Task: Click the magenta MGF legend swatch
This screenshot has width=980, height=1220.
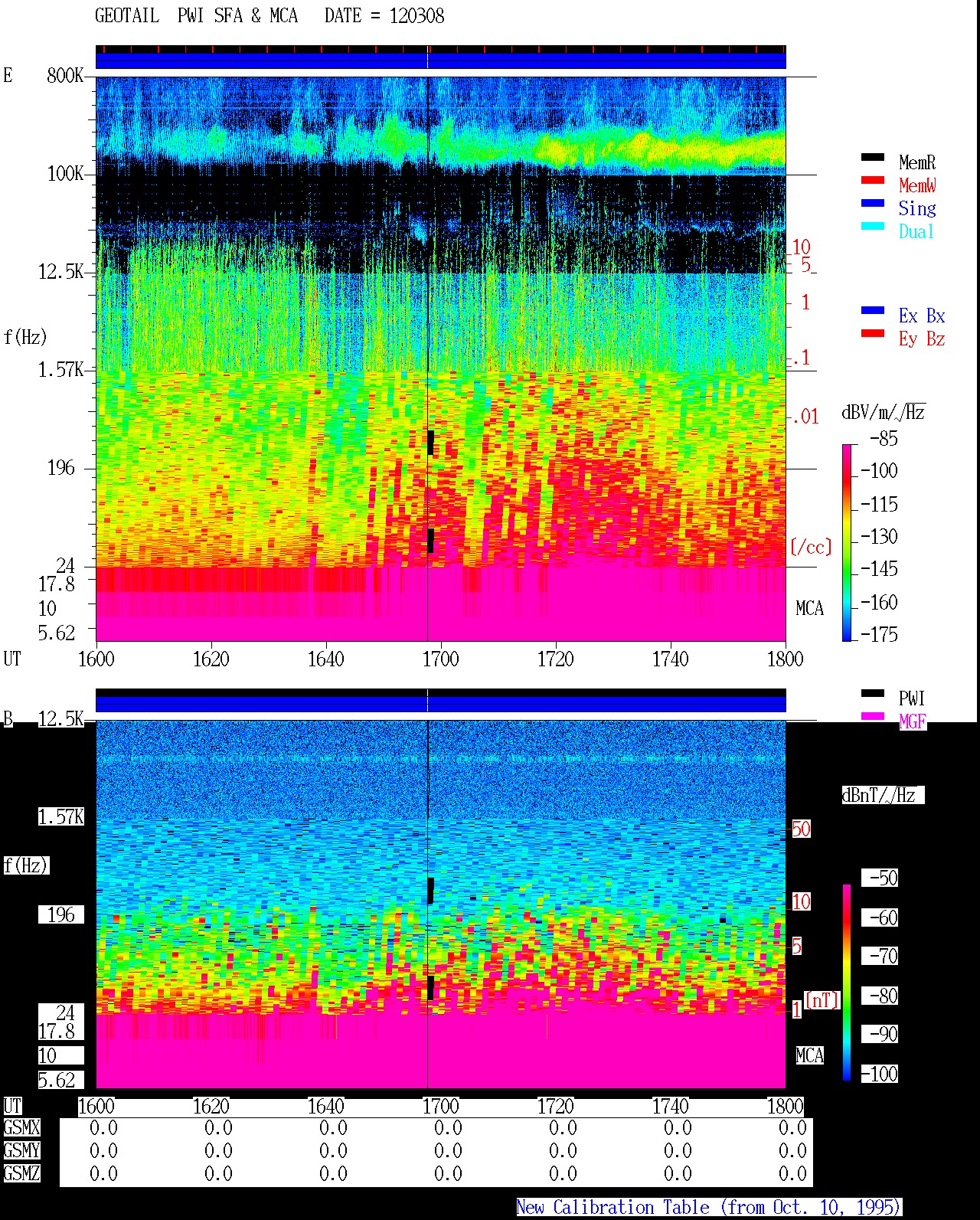Action: click(872, 717)
